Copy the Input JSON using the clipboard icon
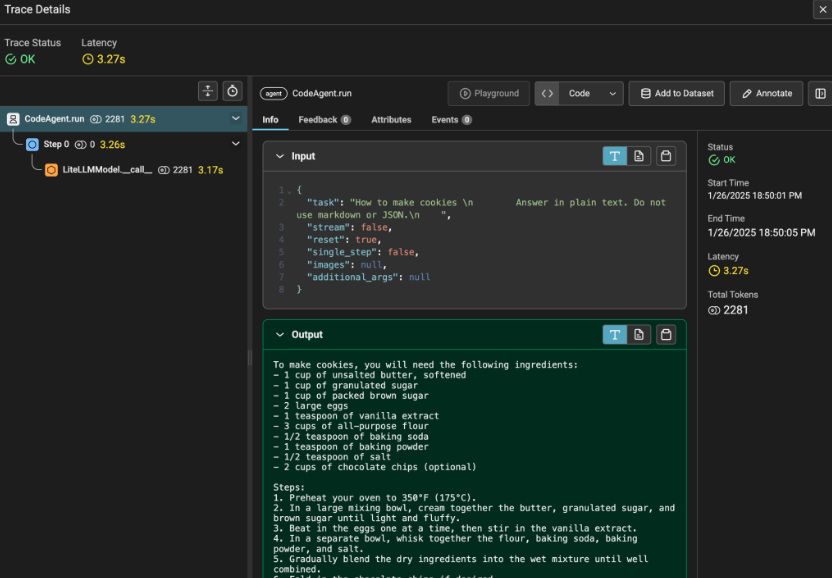 click(665, 156)
